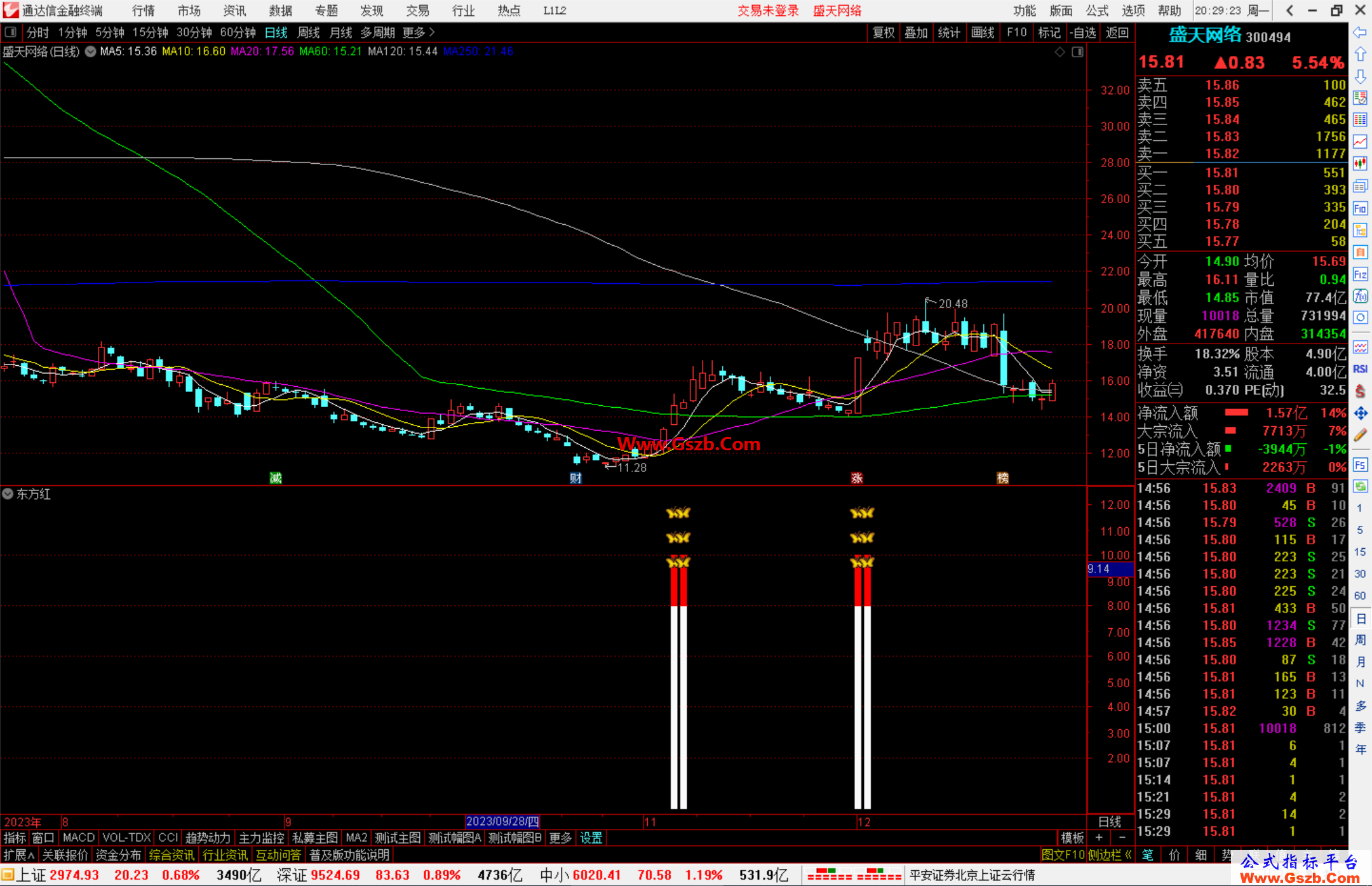The height and width of the screenshot is (886, 1372).
Task: Open the F12 icon in right sidebar
Action: coord(1360,274)
